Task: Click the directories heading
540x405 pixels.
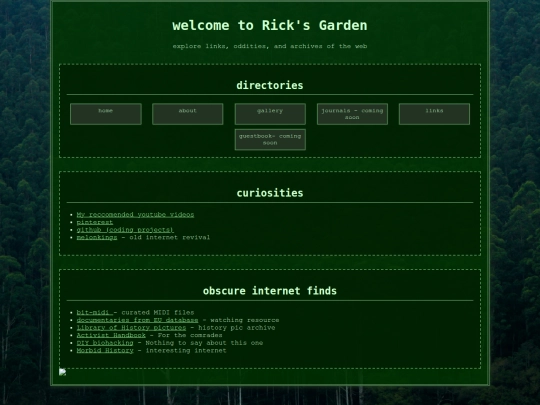Action: point(270,85)
